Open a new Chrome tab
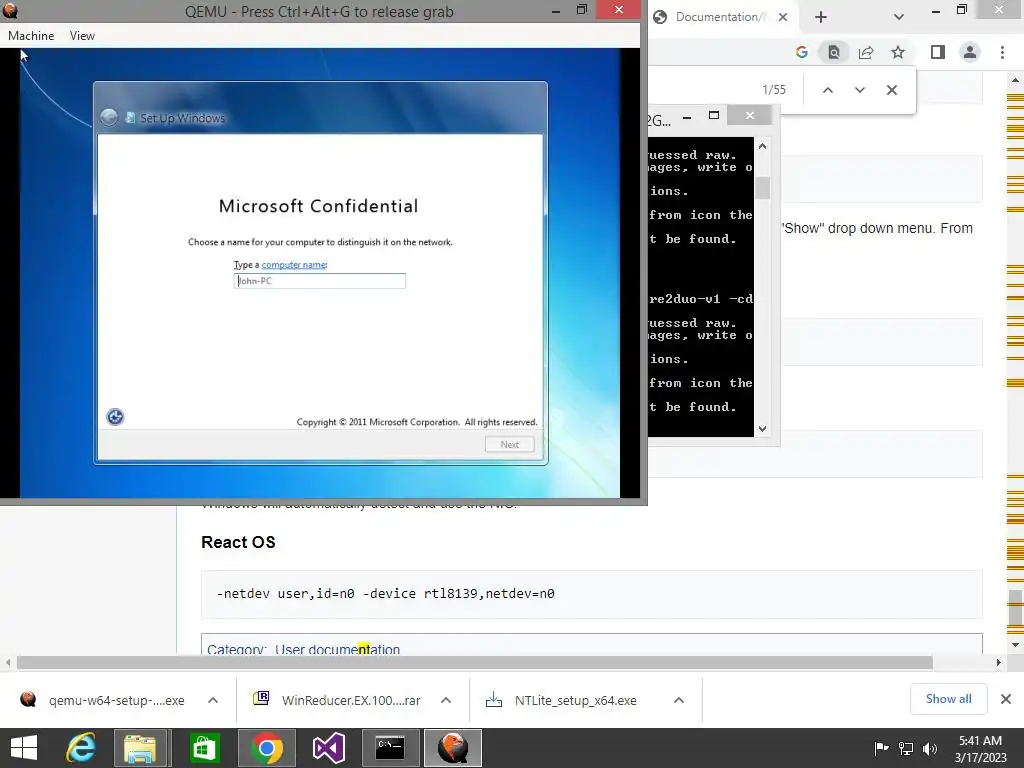Screen dimensions: 1024x768 (x=821, y=17)
